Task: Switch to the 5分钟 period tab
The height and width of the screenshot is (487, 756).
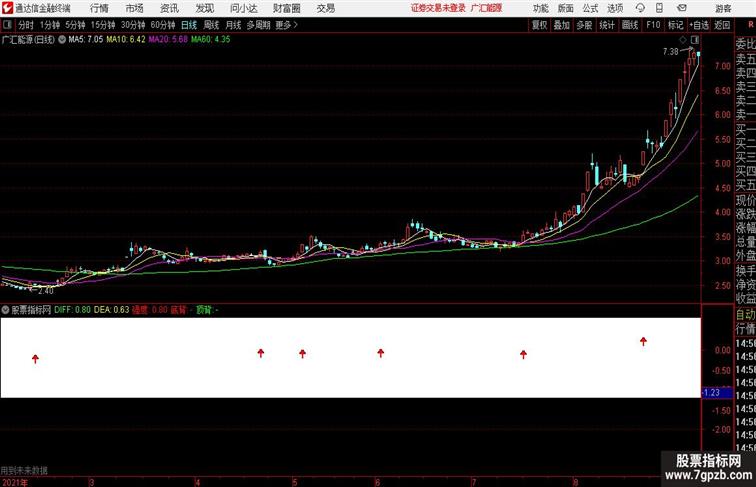Action: (75, 25)
